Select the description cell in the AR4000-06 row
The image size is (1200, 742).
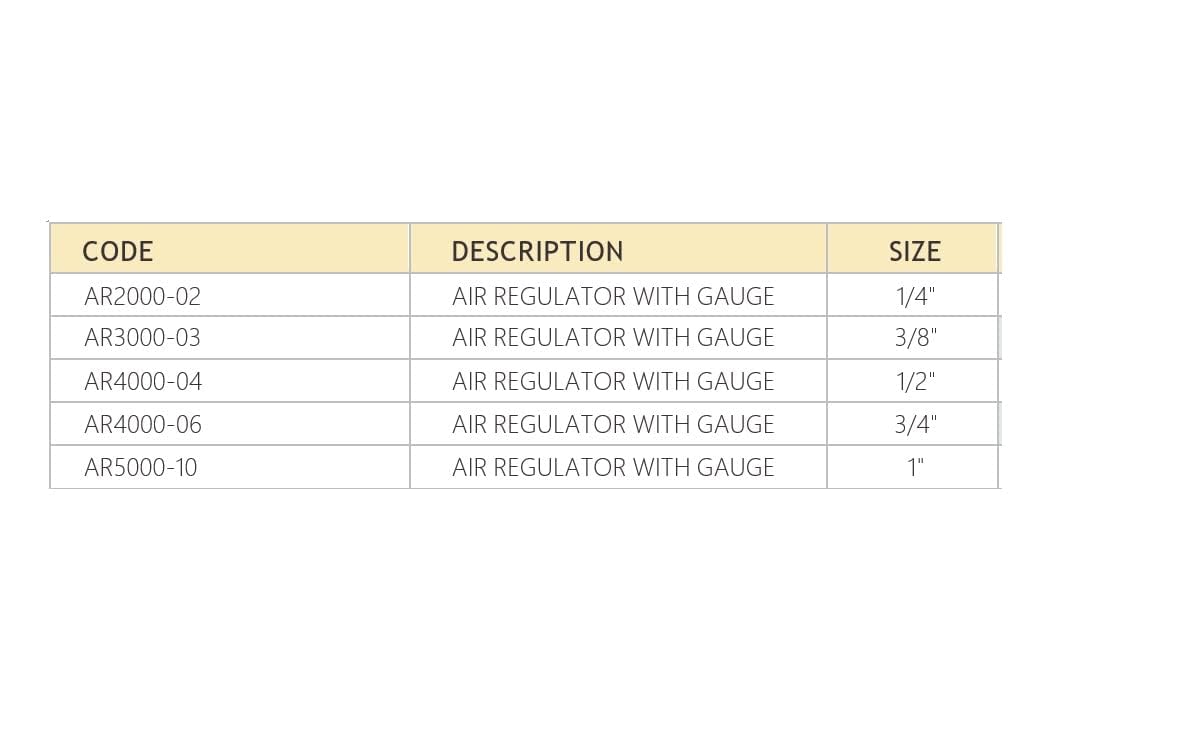613,424
